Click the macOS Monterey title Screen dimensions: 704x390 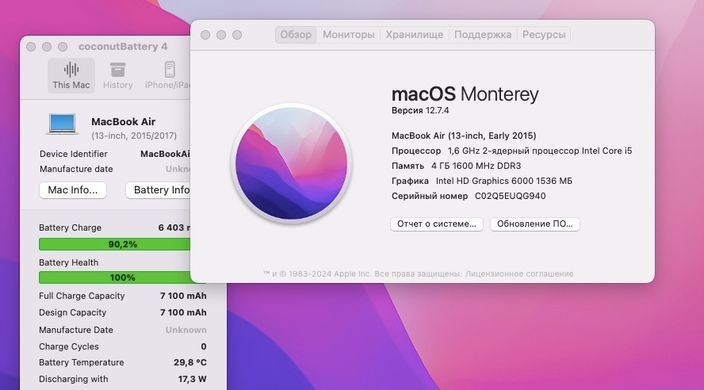click(x=465, y=94)
